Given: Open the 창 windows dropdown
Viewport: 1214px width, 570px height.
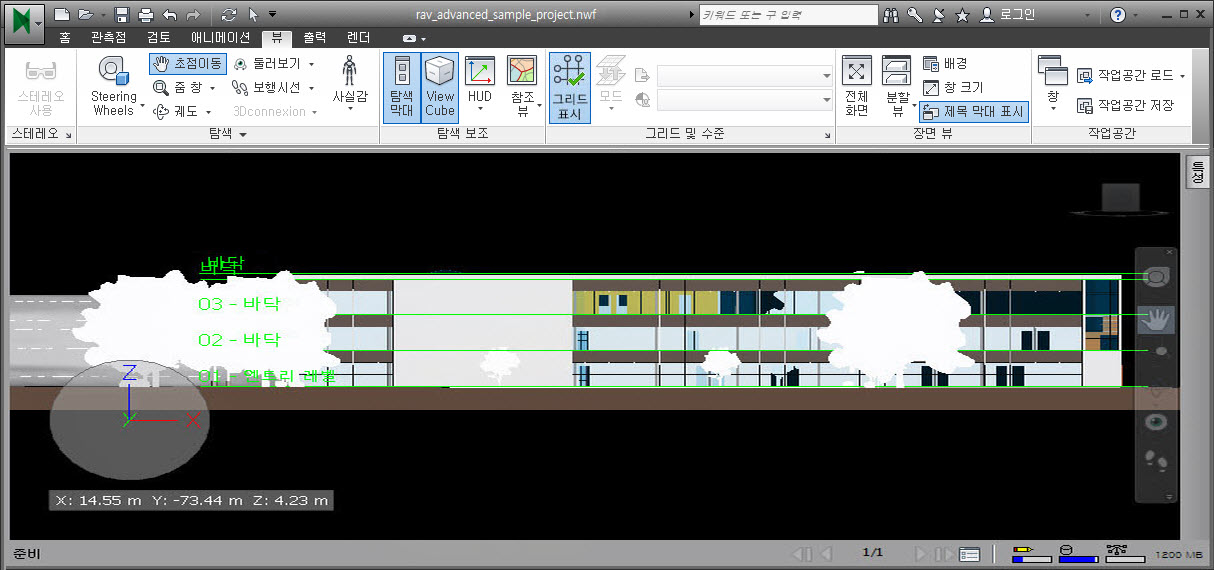Looking at the screenshot, I should click(x=1052, y=82).
